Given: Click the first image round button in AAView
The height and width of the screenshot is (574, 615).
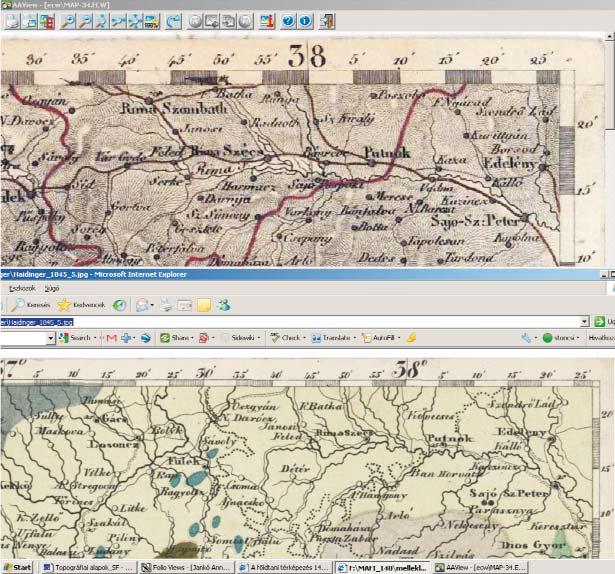Looking at the screenshot, I should click(195, 21).
